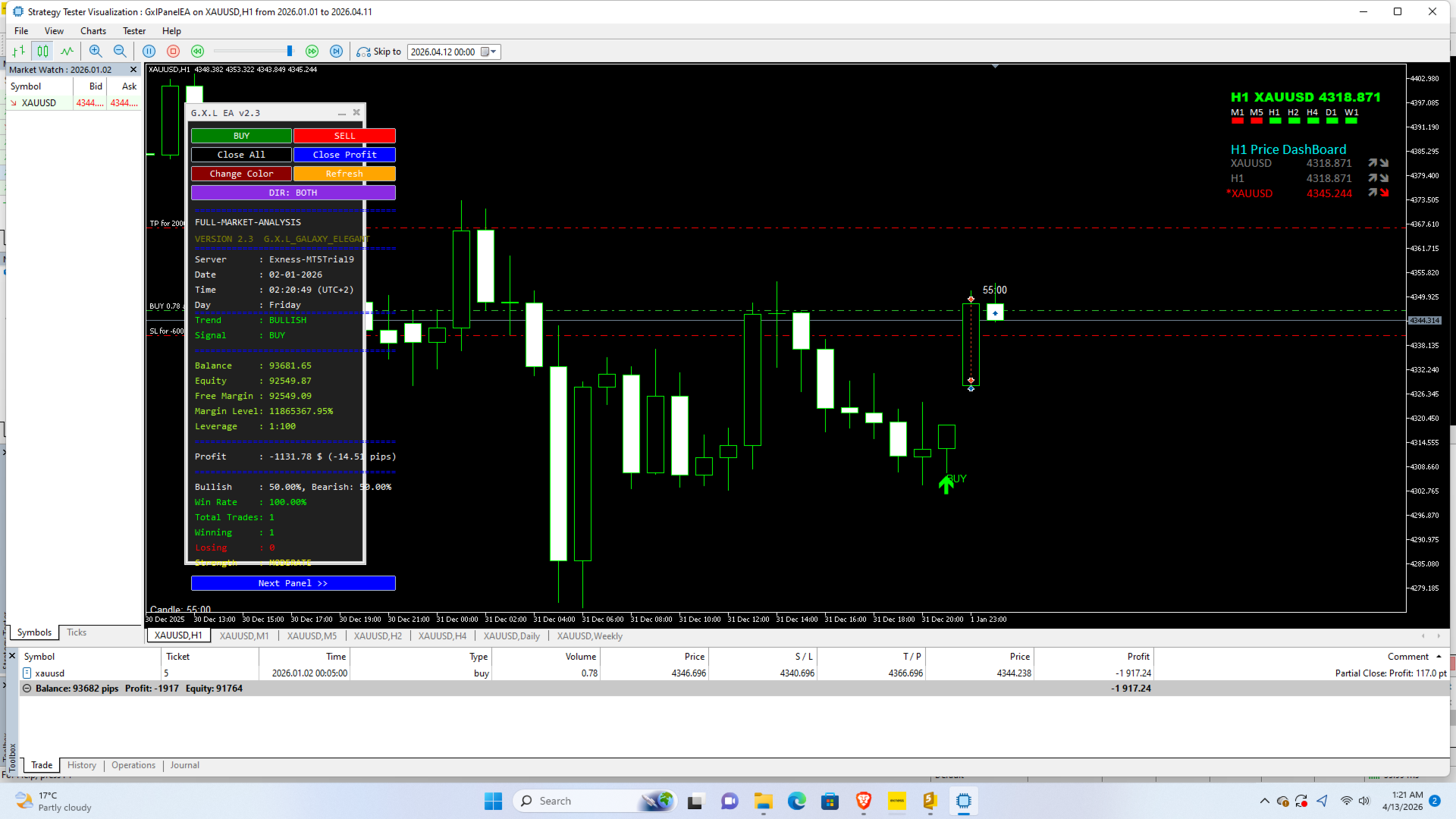This screenshot has width=1456, height=819.
Task: Adjust the visualization speed slider
Action: pyautogui.click(x=289, y=52)
